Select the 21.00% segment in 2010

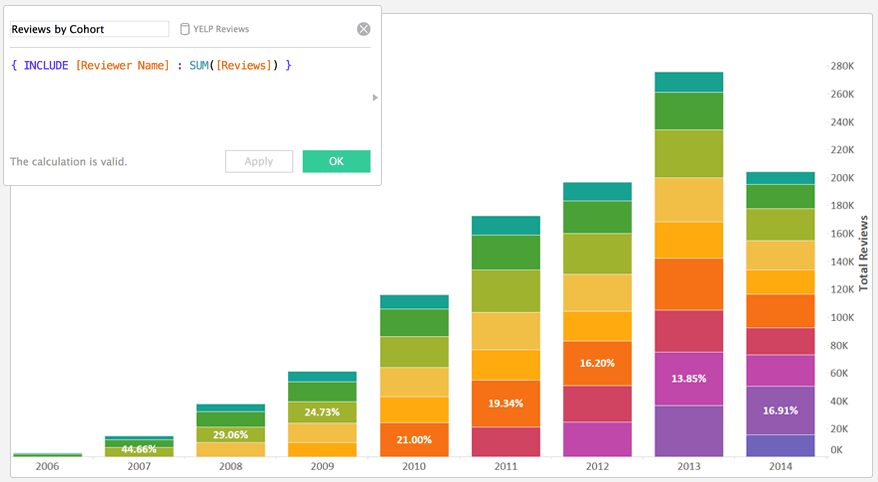(x=414, y=439)
